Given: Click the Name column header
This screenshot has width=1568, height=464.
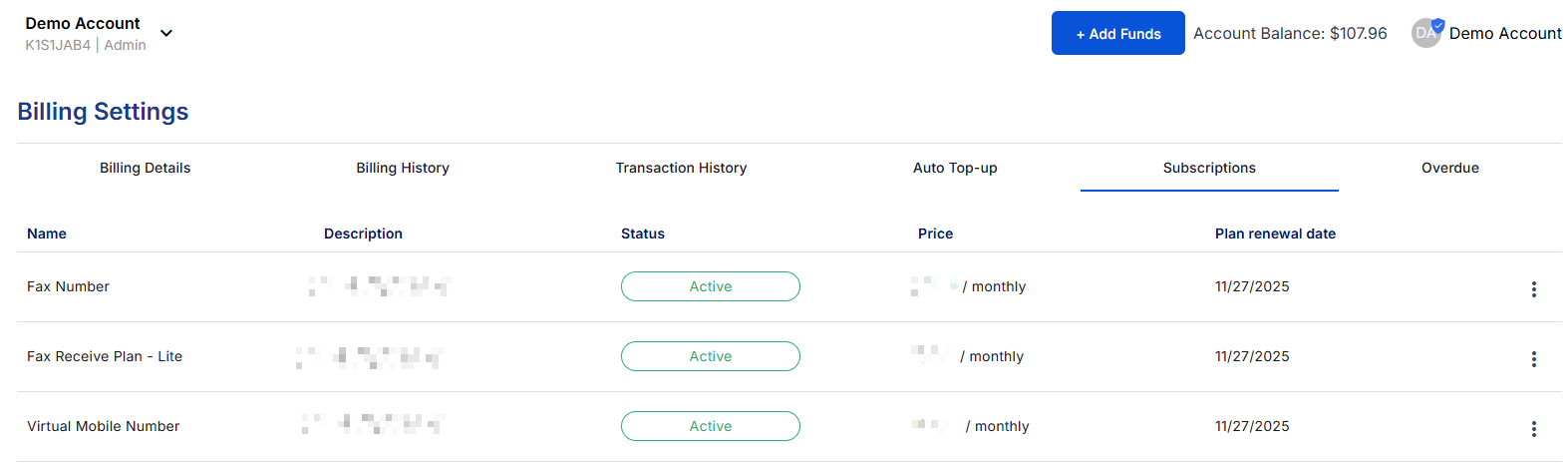Looking at the screenshot, I should click(47, 233).
